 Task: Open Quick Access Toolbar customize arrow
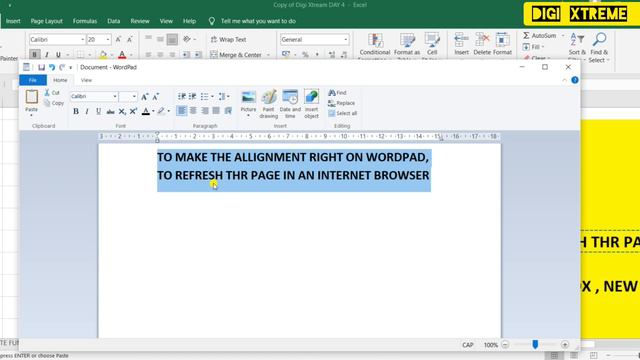[x=71, y=67]
